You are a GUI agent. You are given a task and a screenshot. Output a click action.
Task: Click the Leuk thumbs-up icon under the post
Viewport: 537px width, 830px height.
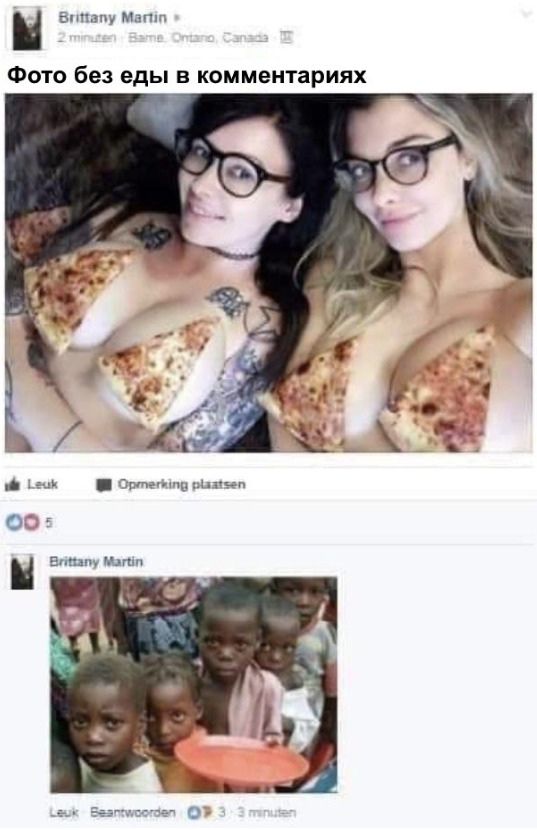(x=12, y=484)
